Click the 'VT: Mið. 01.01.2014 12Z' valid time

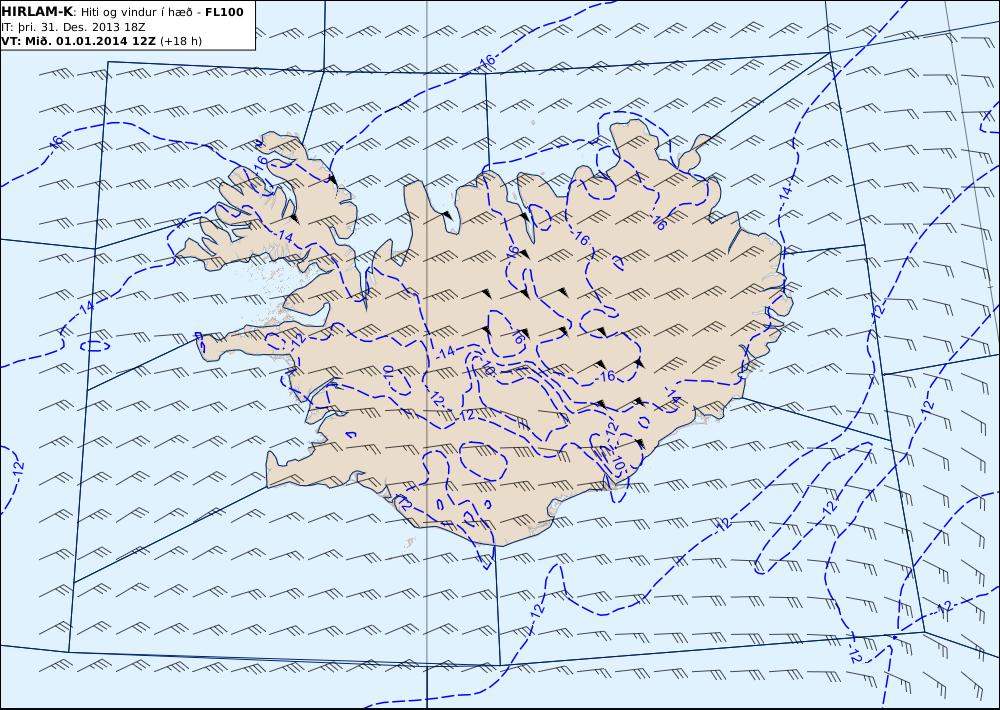click(79, 41)
